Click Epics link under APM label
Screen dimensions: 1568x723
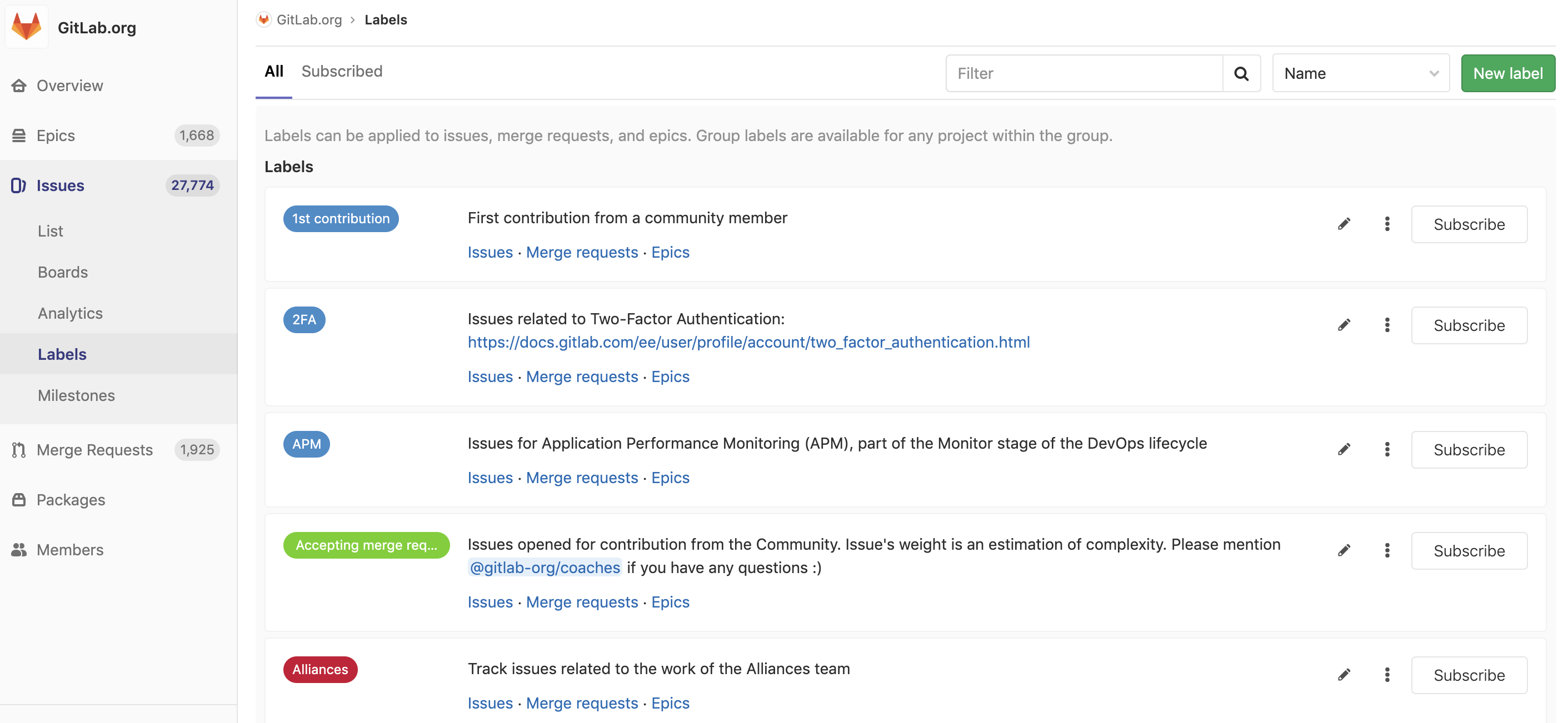(670, 478)
